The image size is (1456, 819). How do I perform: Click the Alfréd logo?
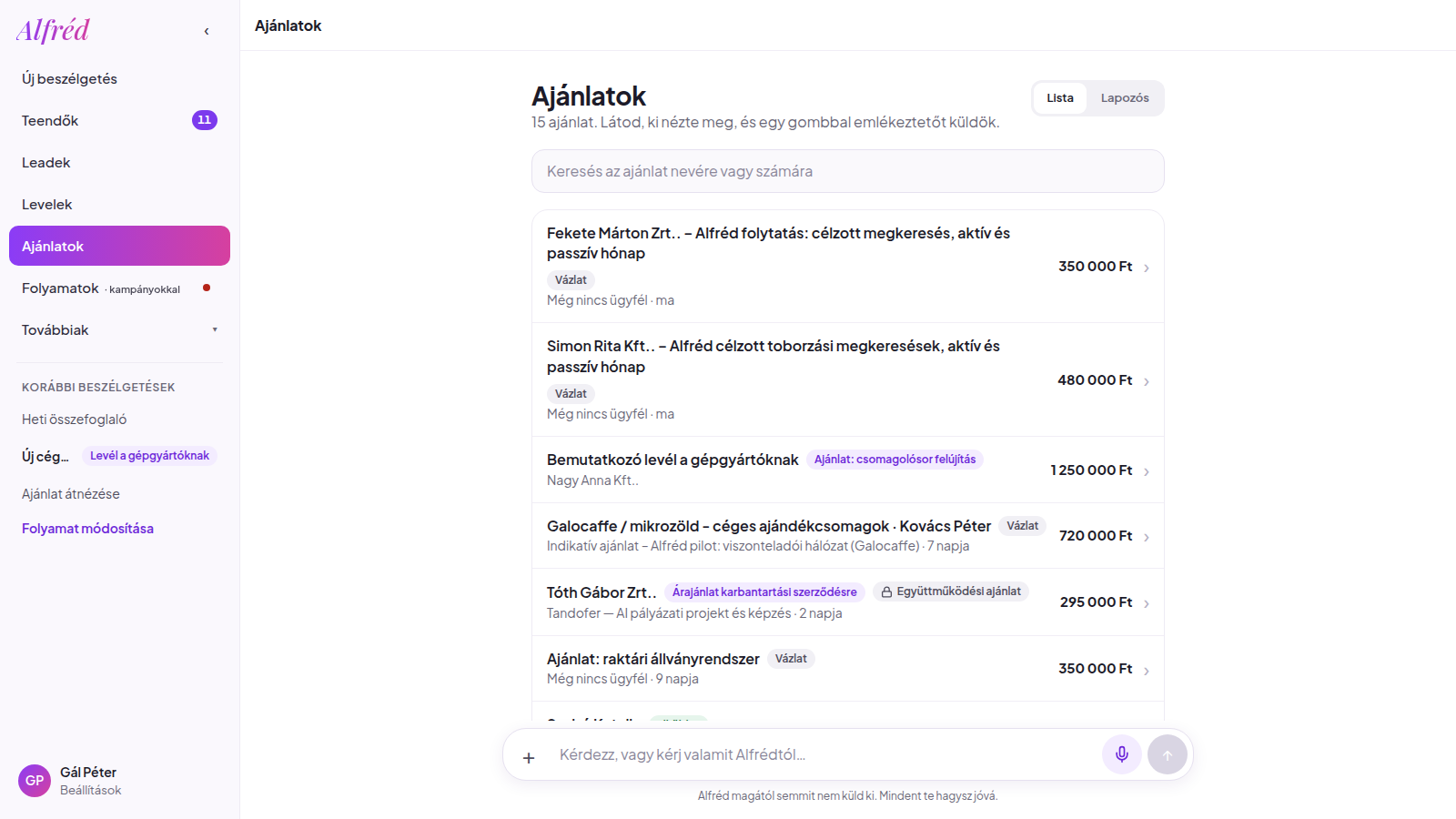54,30
